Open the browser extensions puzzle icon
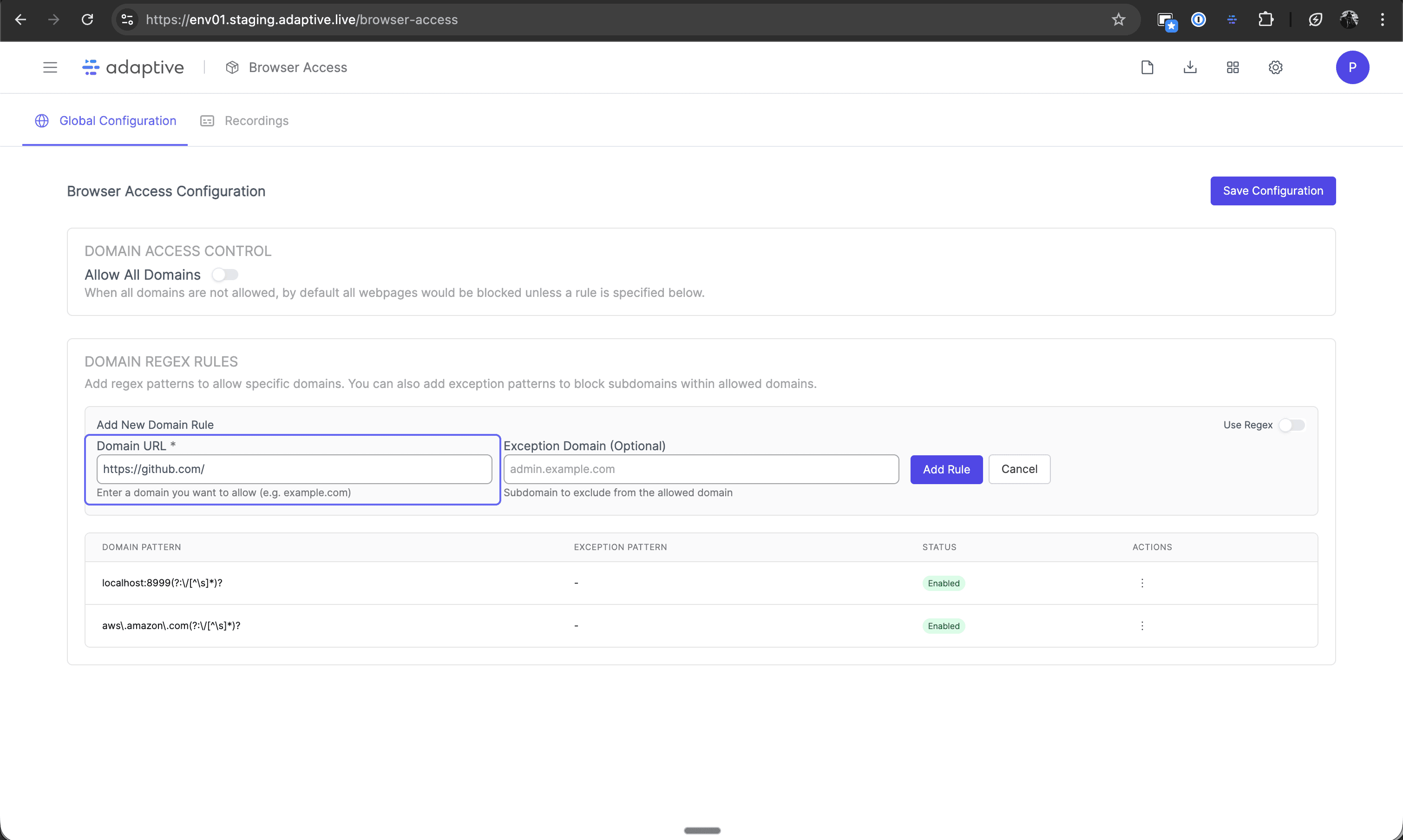The image size is (1403, 840). pos(1266,20)
